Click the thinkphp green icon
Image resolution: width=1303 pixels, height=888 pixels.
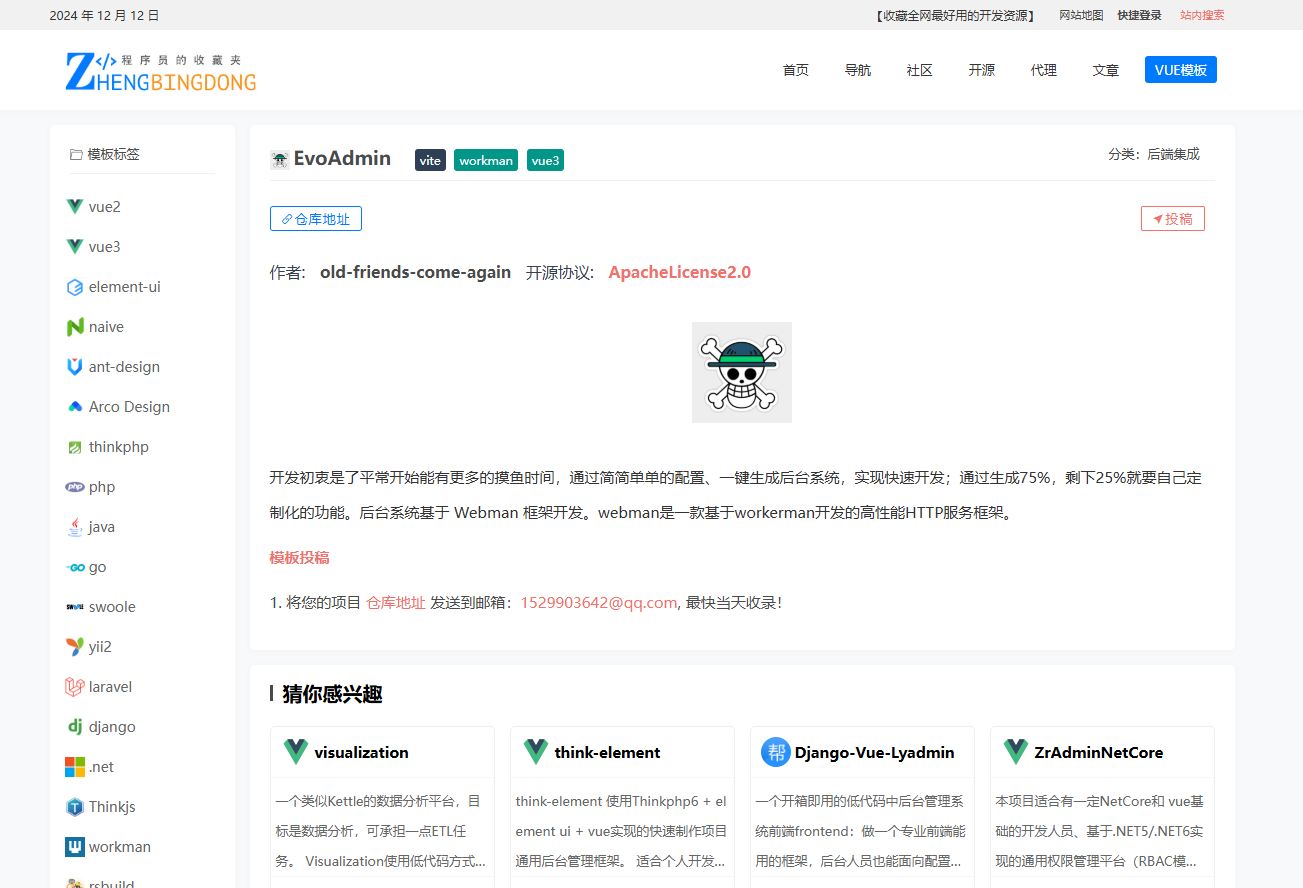tap(75, 447)
